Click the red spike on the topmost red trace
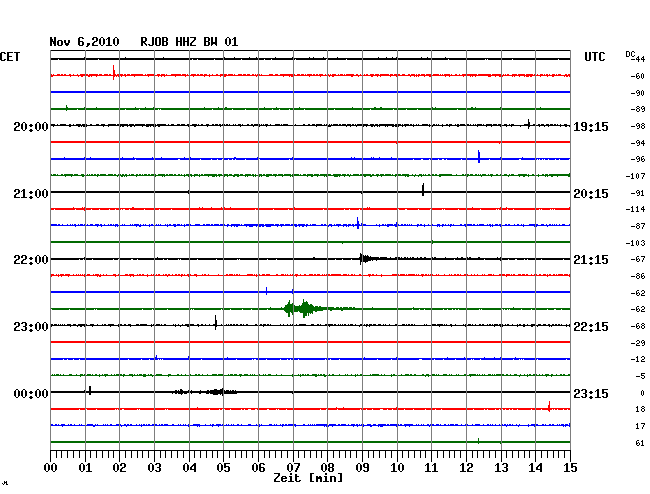 click(x=114, y=73)
